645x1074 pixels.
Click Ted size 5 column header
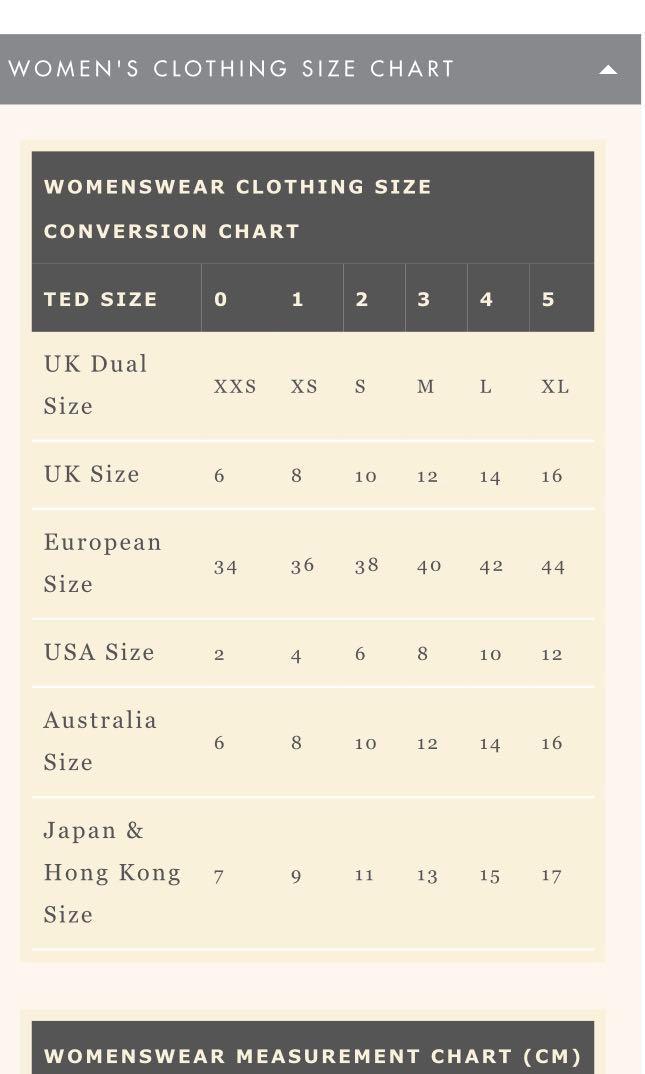(548, 299)
